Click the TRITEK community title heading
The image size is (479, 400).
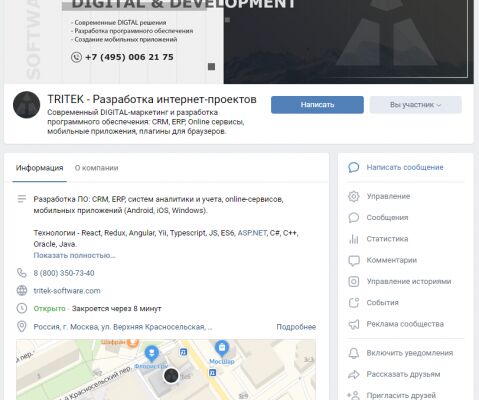(152, 99)
